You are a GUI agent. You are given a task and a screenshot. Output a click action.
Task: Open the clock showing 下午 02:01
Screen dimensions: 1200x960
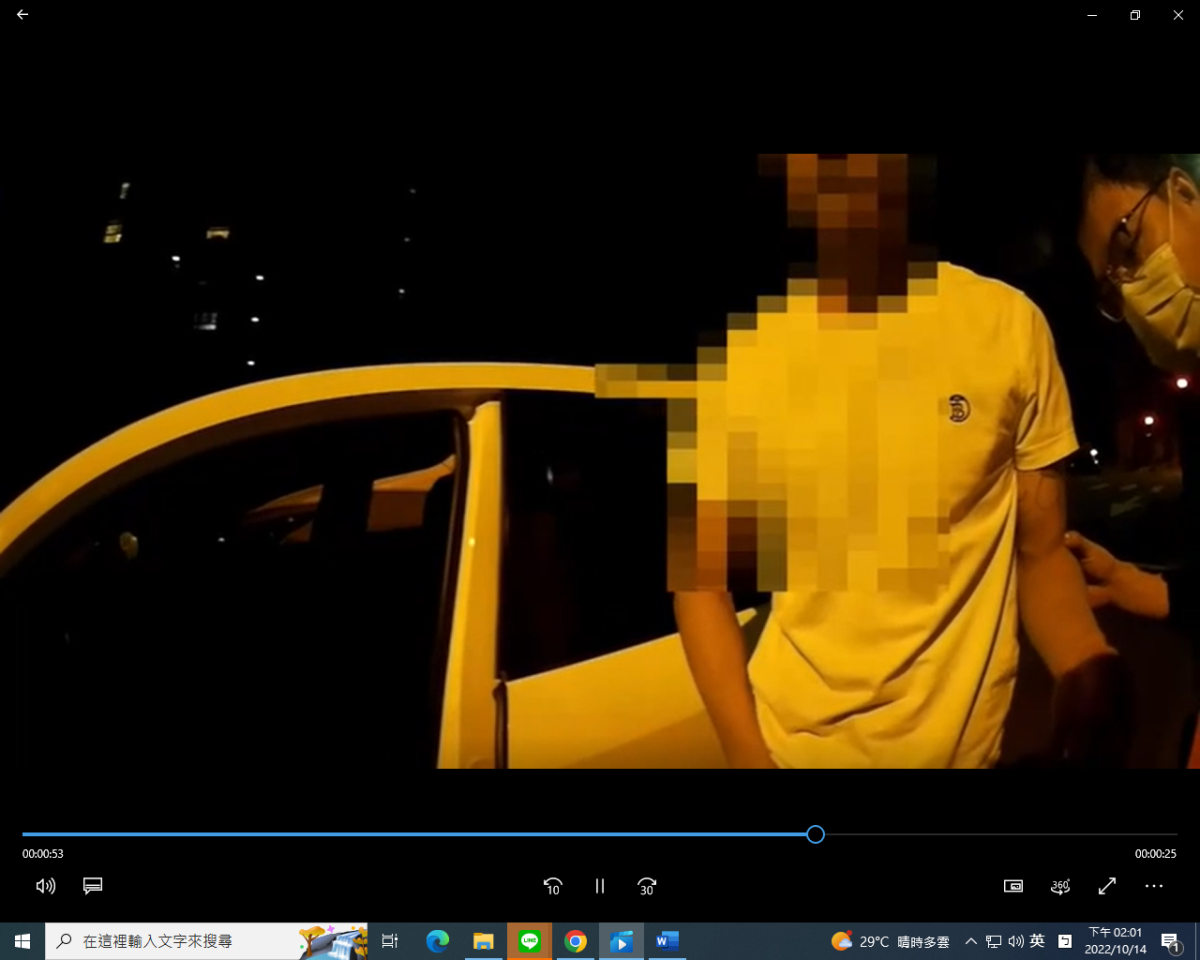(x=1115, y=941)
